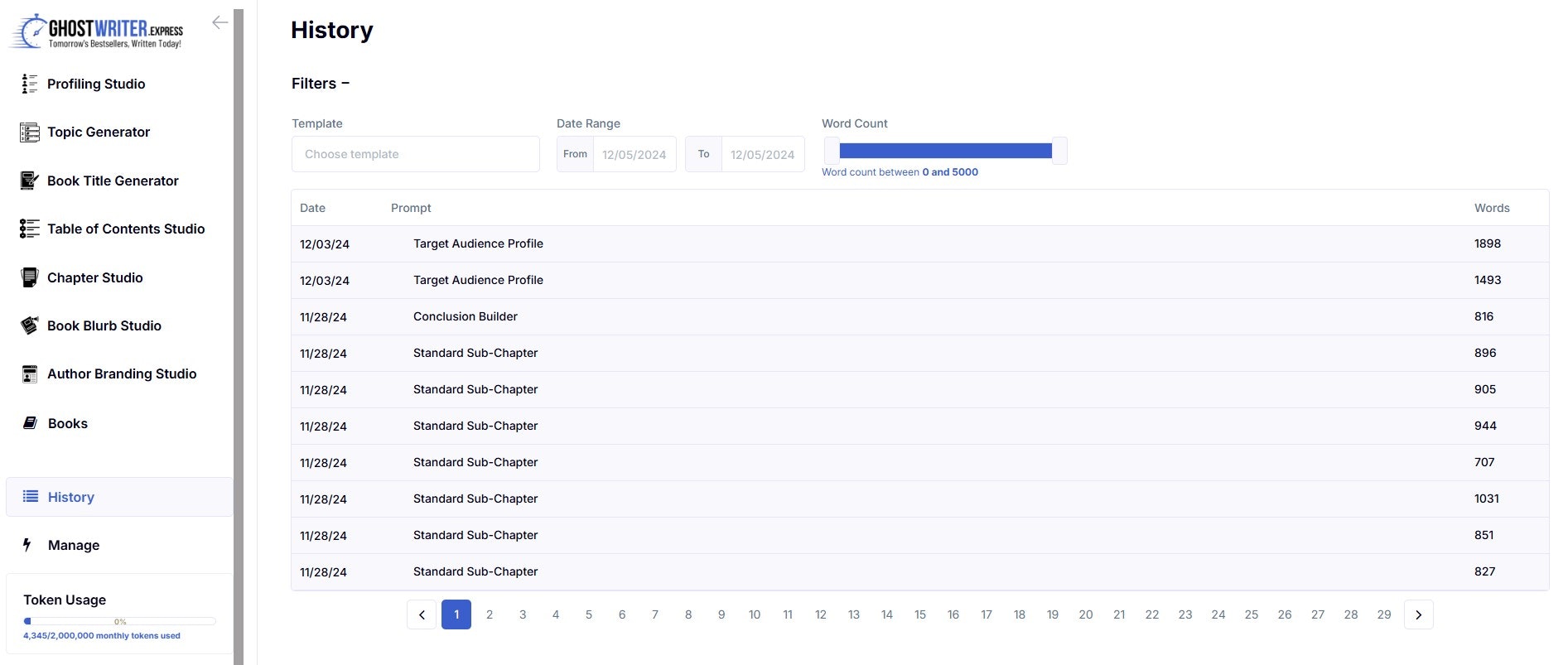Image resolution: width=1568 pixels, height=665 pixels.
Task: Click the Author Branding Studio icon
Action: click(30, 374)
